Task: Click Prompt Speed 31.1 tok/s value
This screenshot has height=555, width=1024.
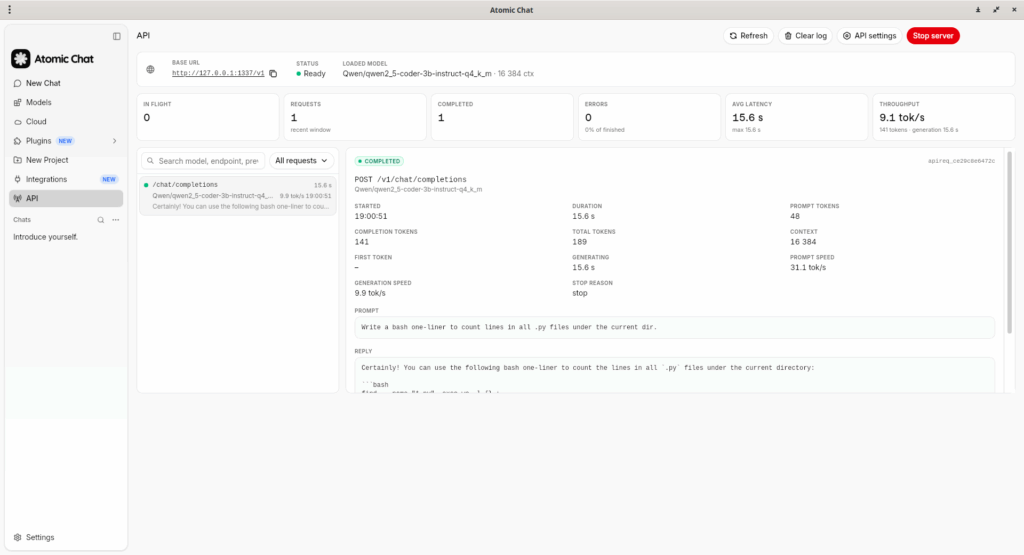Action: pos(808,268)
